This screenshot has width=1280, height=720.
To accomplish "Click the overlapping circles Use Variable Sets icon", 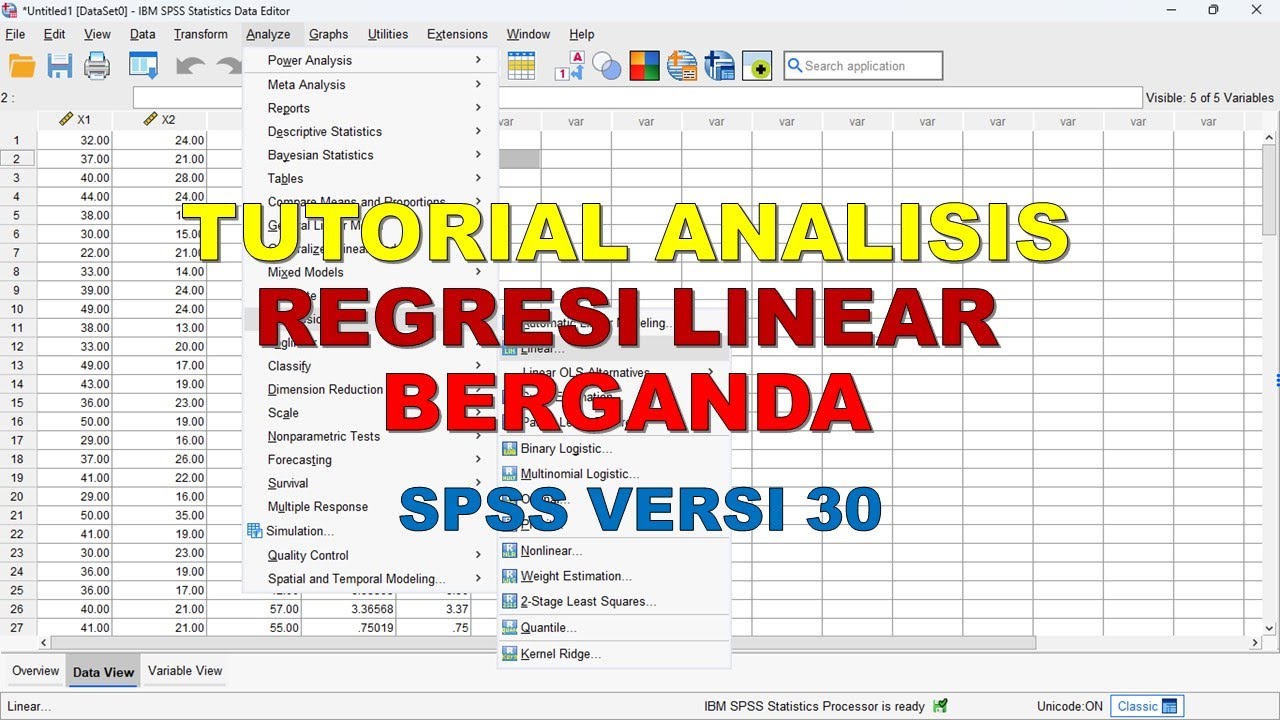I will point(607,66).
